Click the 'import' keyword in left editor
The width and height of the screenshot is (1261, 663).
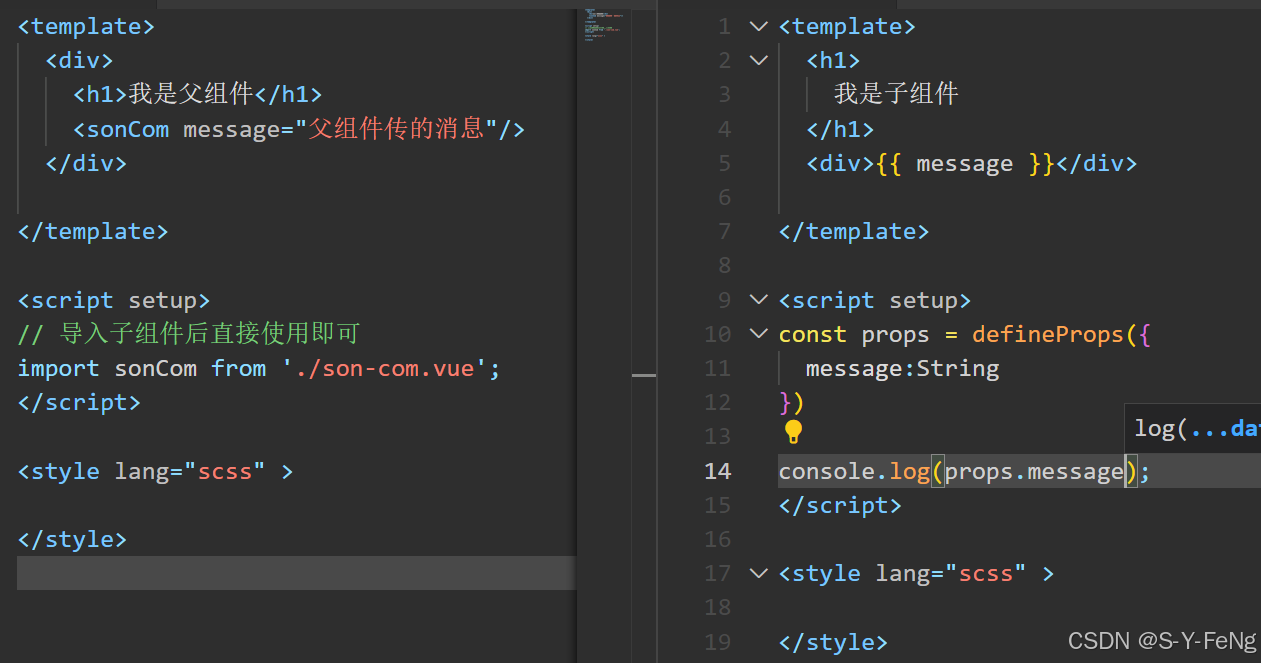58,368
